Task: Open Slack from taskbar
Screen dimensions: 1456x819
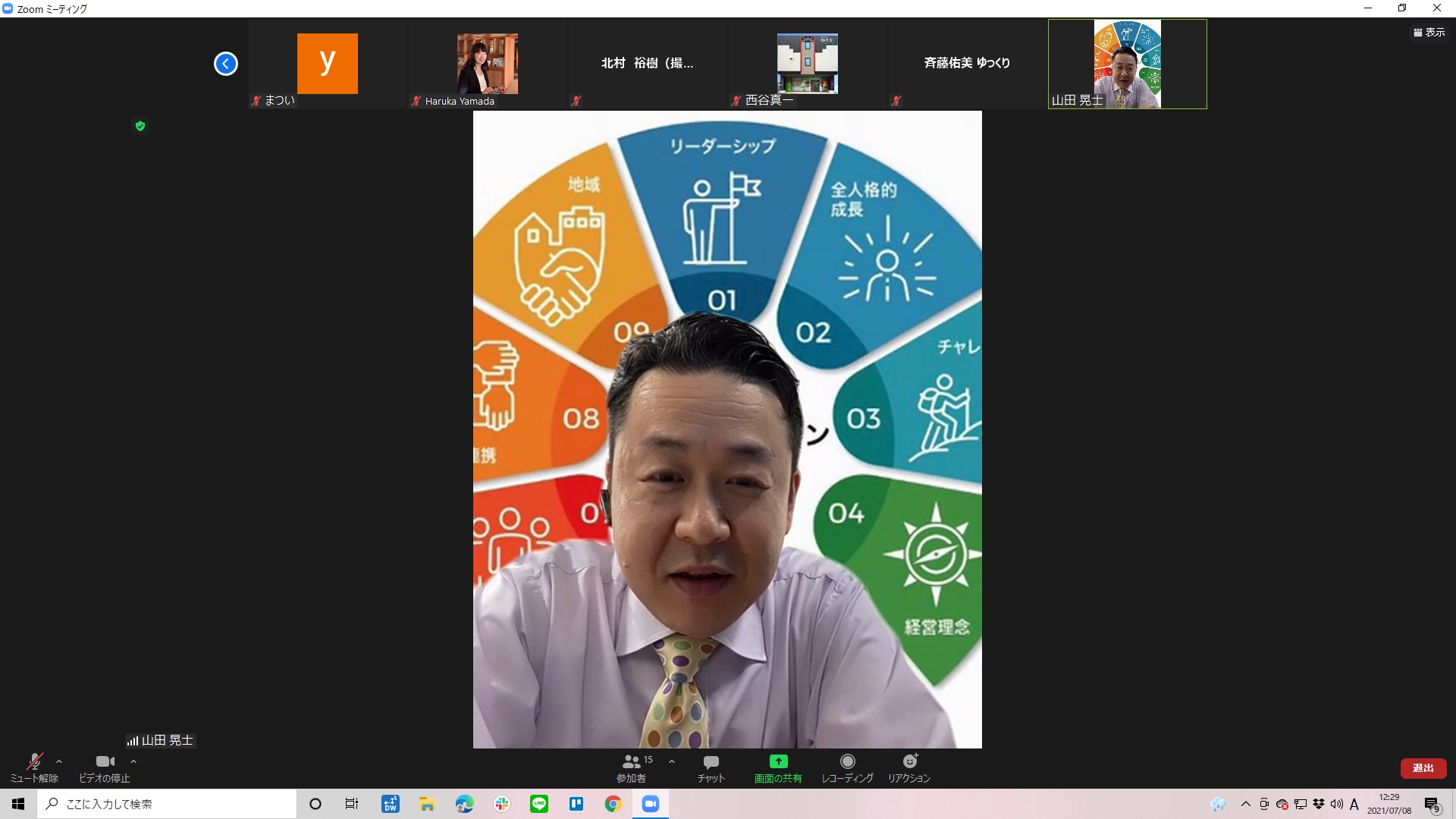Action: tap(502, 804)
